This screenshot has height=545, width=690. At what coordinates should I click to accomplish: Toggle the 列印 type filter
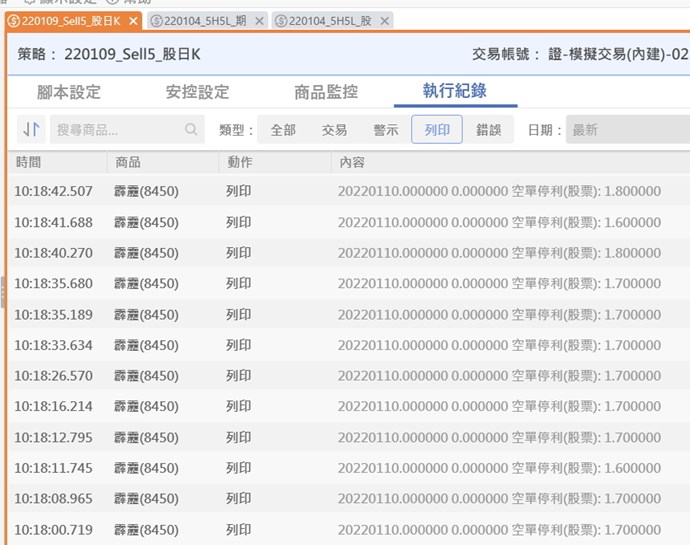tap(437, 130)
